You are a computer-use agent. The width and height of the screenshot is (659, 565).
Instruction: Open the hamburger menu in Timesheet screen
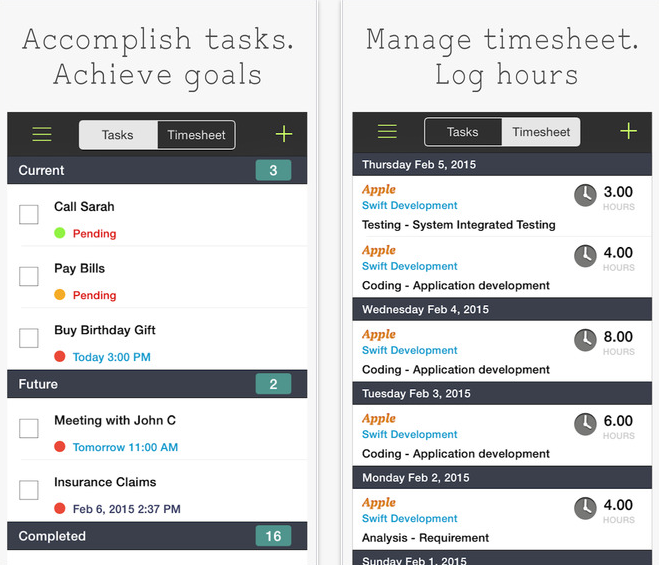click(x=387, y=132)
